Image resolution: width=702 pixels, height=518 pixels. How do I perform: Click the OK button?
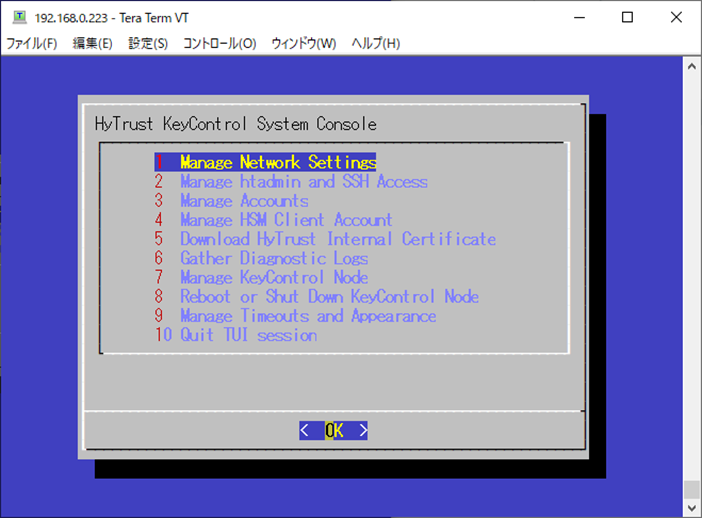334,431
